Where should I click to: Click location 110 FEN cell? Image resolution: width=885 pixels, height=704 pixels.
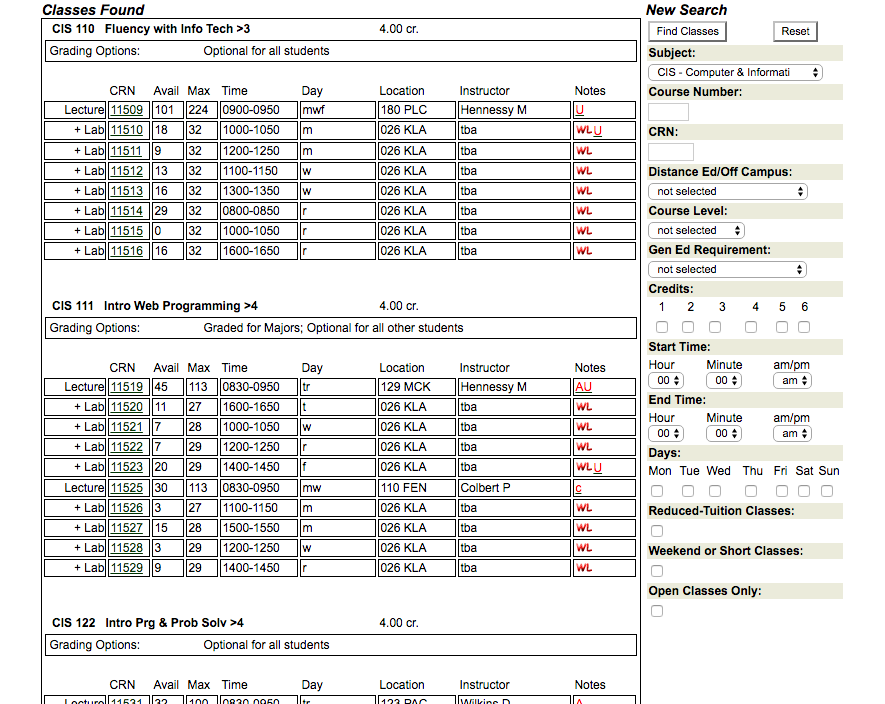[417, 488]
